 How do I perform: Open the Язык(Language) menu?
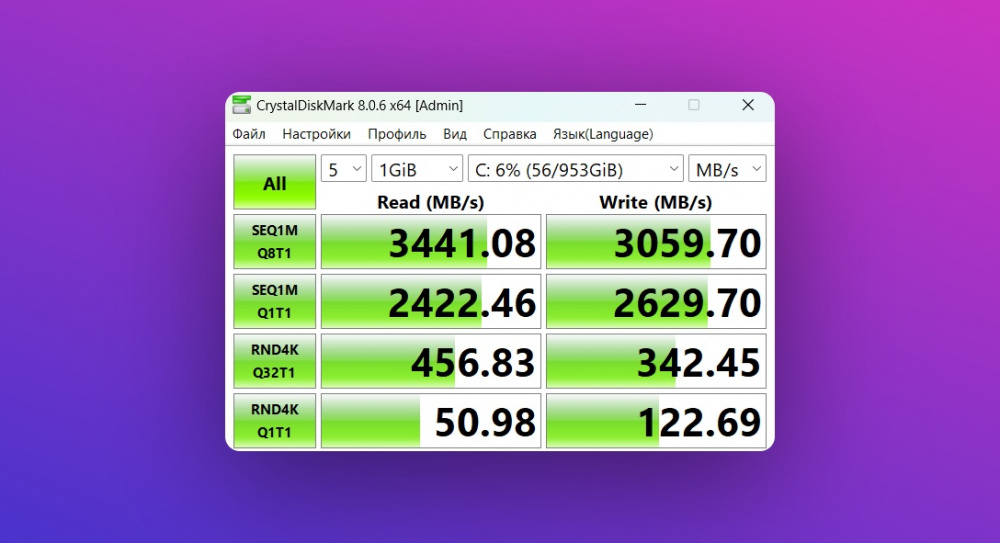(x=603, y=134)
